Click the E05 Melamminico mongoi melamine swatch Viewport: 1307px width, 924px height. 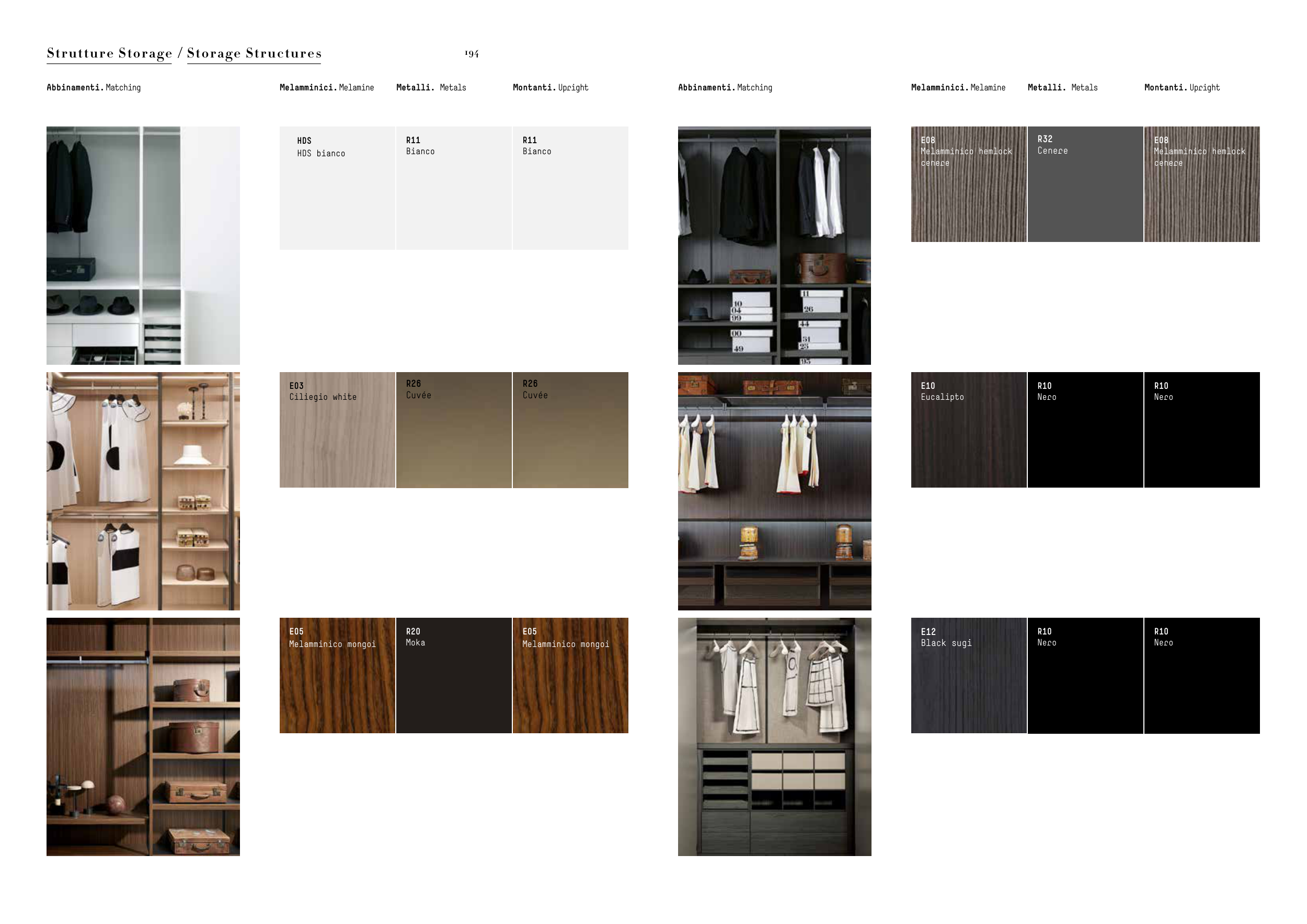click(x=337, y=675)
